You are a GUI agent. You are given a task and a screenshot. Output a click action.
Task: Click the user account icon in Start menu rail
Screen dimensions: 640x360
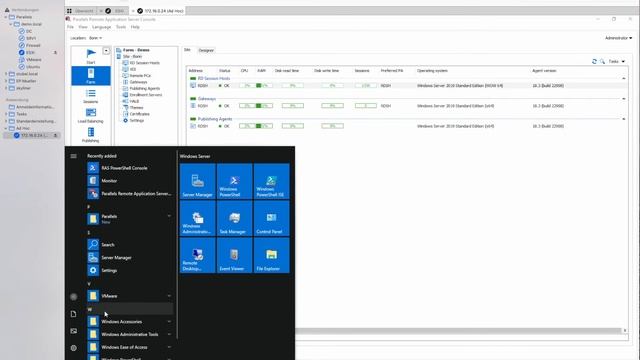(73, 297)
